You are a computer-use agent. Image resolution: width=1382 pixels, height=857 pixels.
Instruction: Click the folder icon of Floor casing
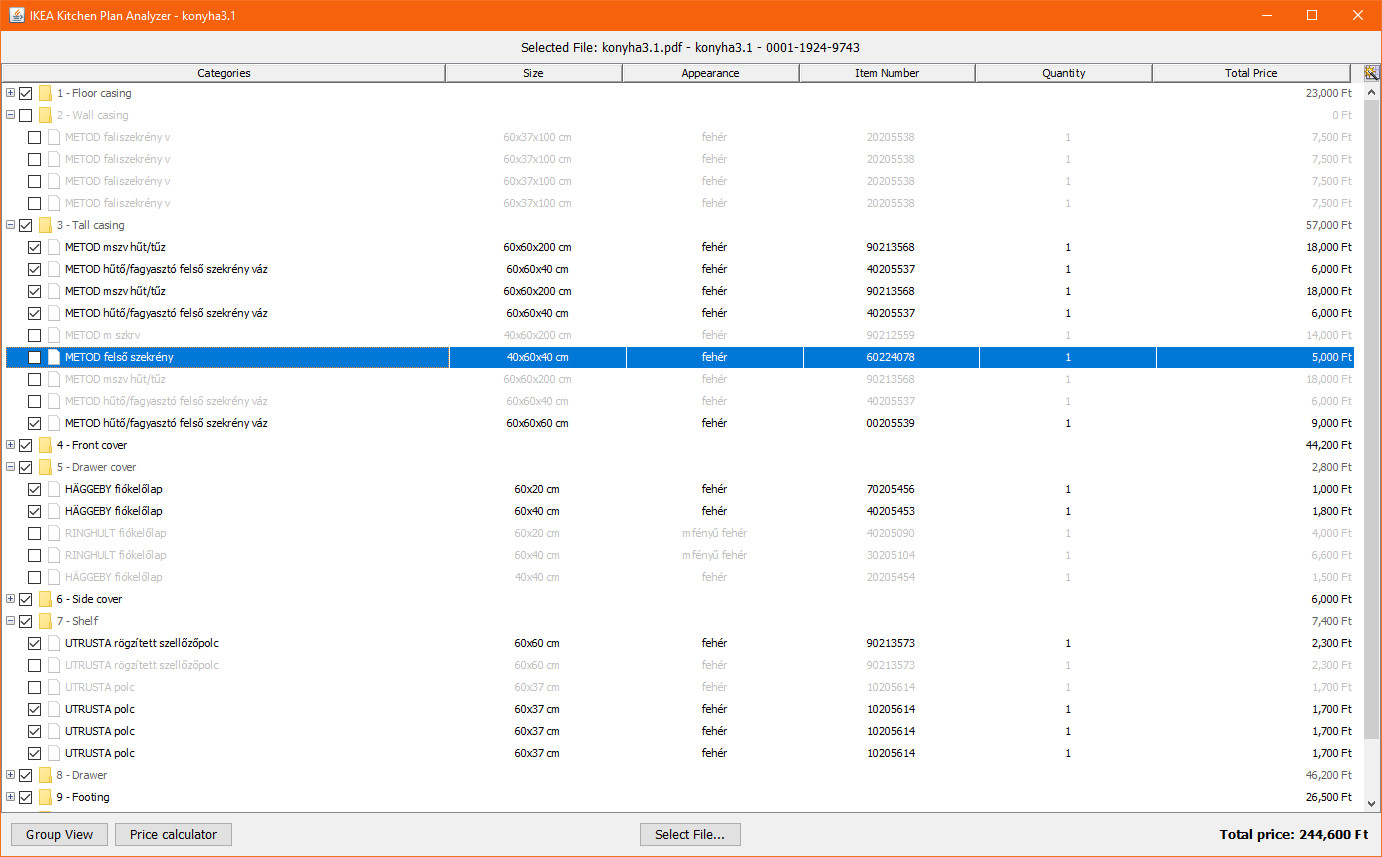(x=45, y=93)
